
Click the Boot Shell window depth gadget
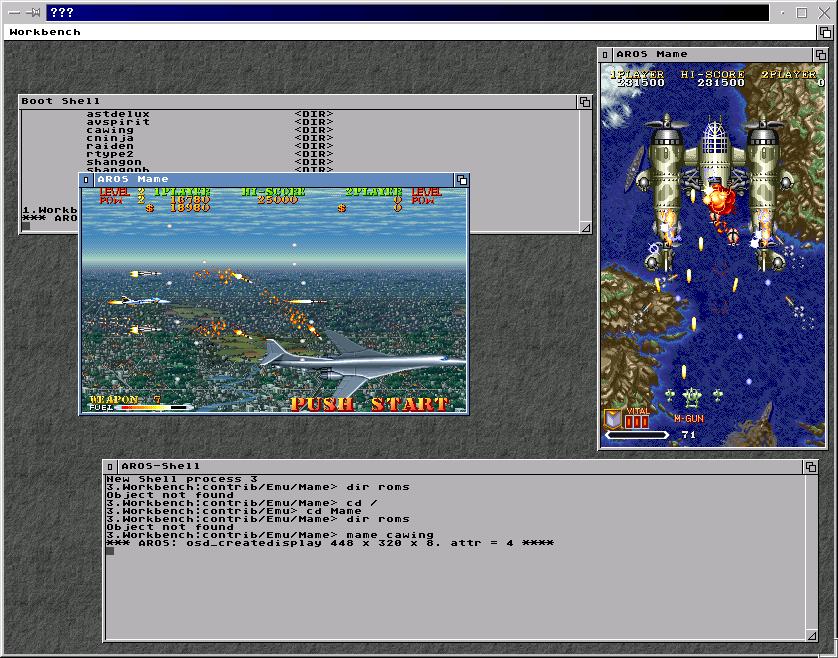pyautogui.click(x=585, y=101)
